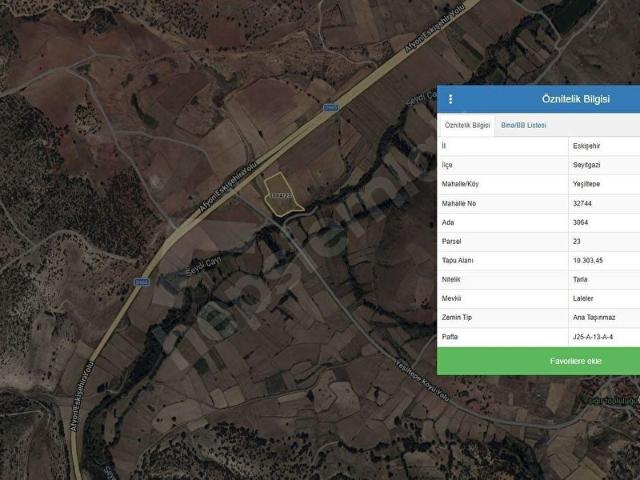The image size is (640, 480).
Task: Click the road shield on Afyon Eskişehir Yolu near parcel
Action: point(331,108)
